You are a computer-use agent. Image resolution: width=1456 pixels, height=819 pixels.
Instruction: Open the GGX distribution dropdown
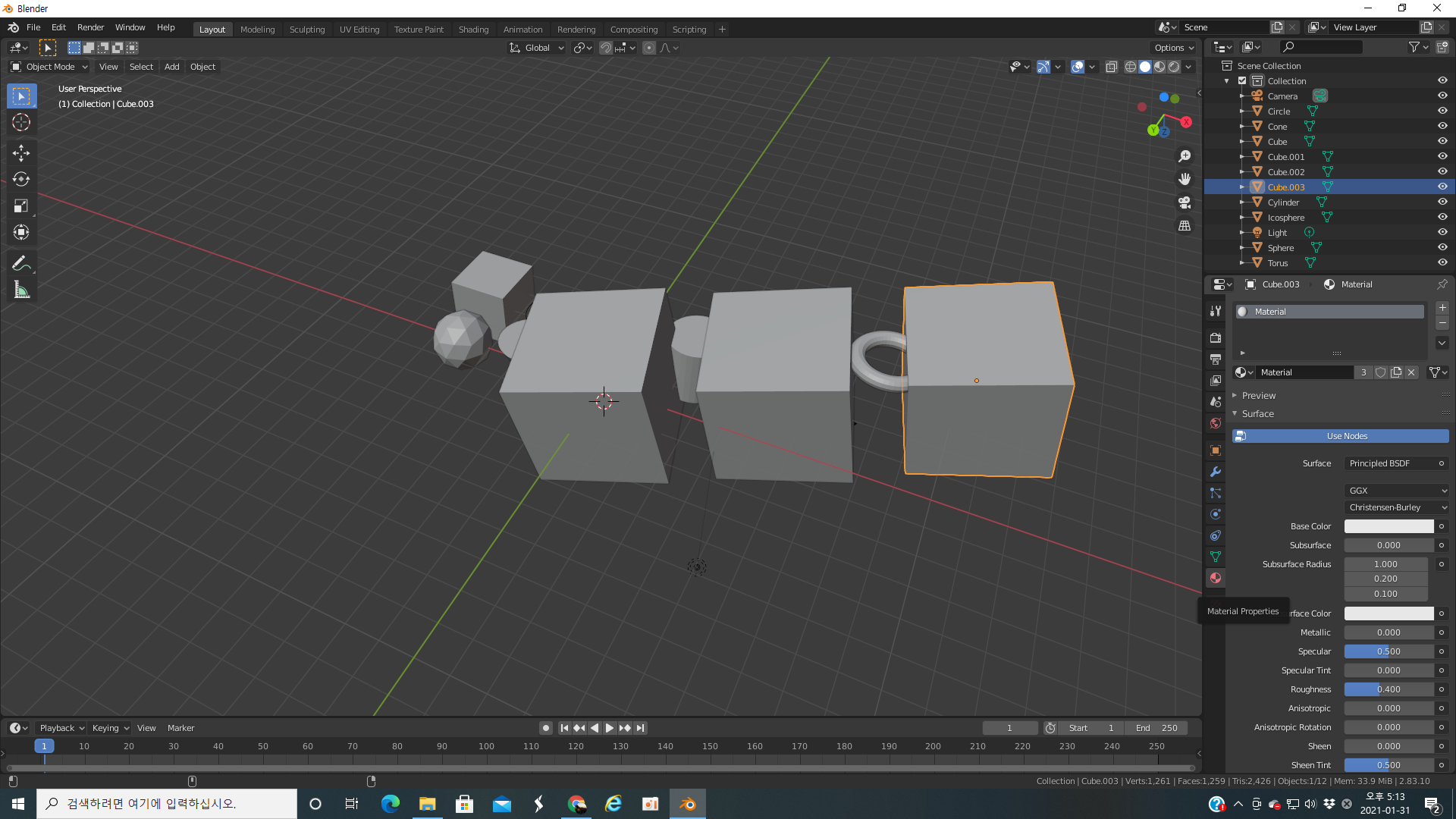[1397, 491]
